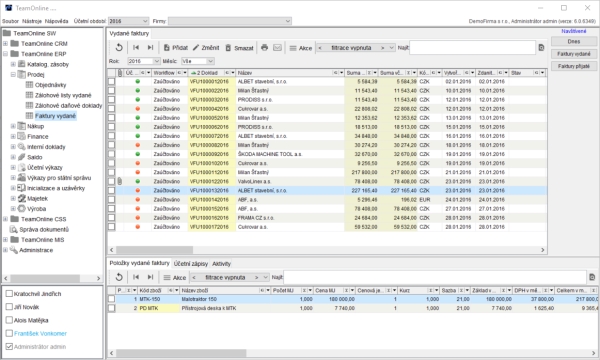Open Rok year filter dropdown
The width and height of the screenshot is (600, 360).
(x=144, y=61)
